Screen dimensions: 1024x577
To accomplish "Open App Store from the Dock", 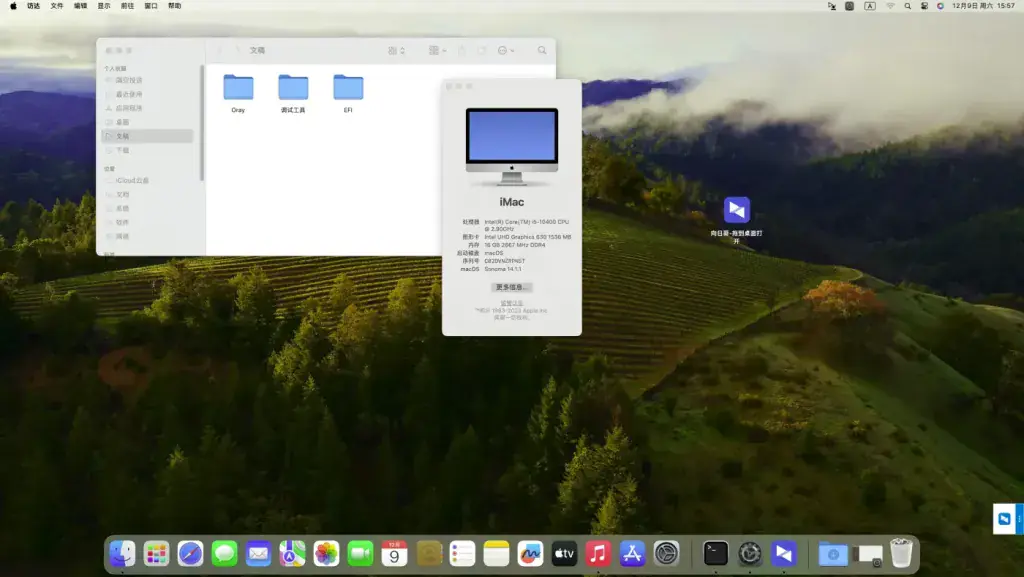I will (x=632, y=554).
